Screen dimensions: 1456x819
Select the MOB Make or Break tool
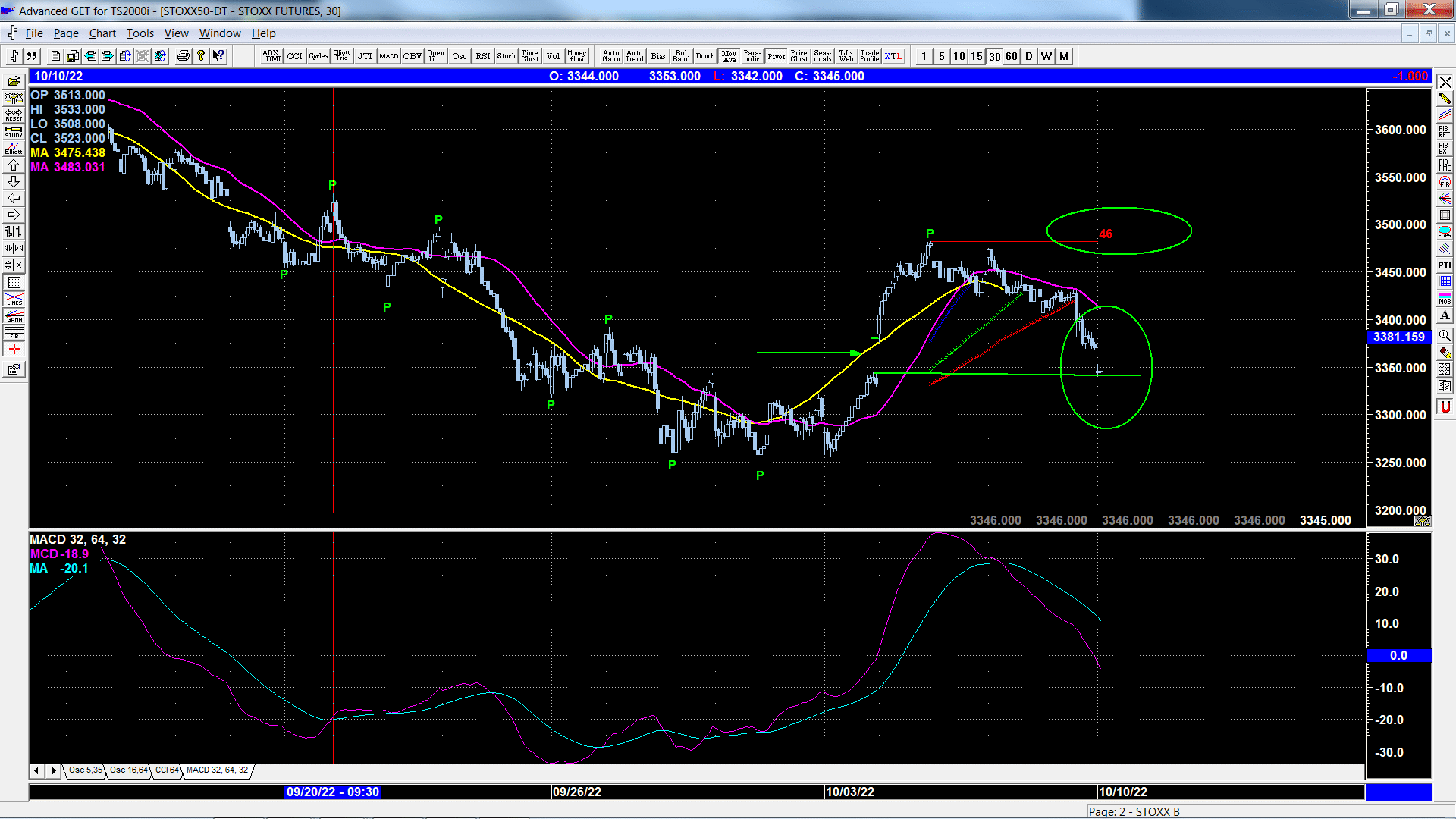1445,298
